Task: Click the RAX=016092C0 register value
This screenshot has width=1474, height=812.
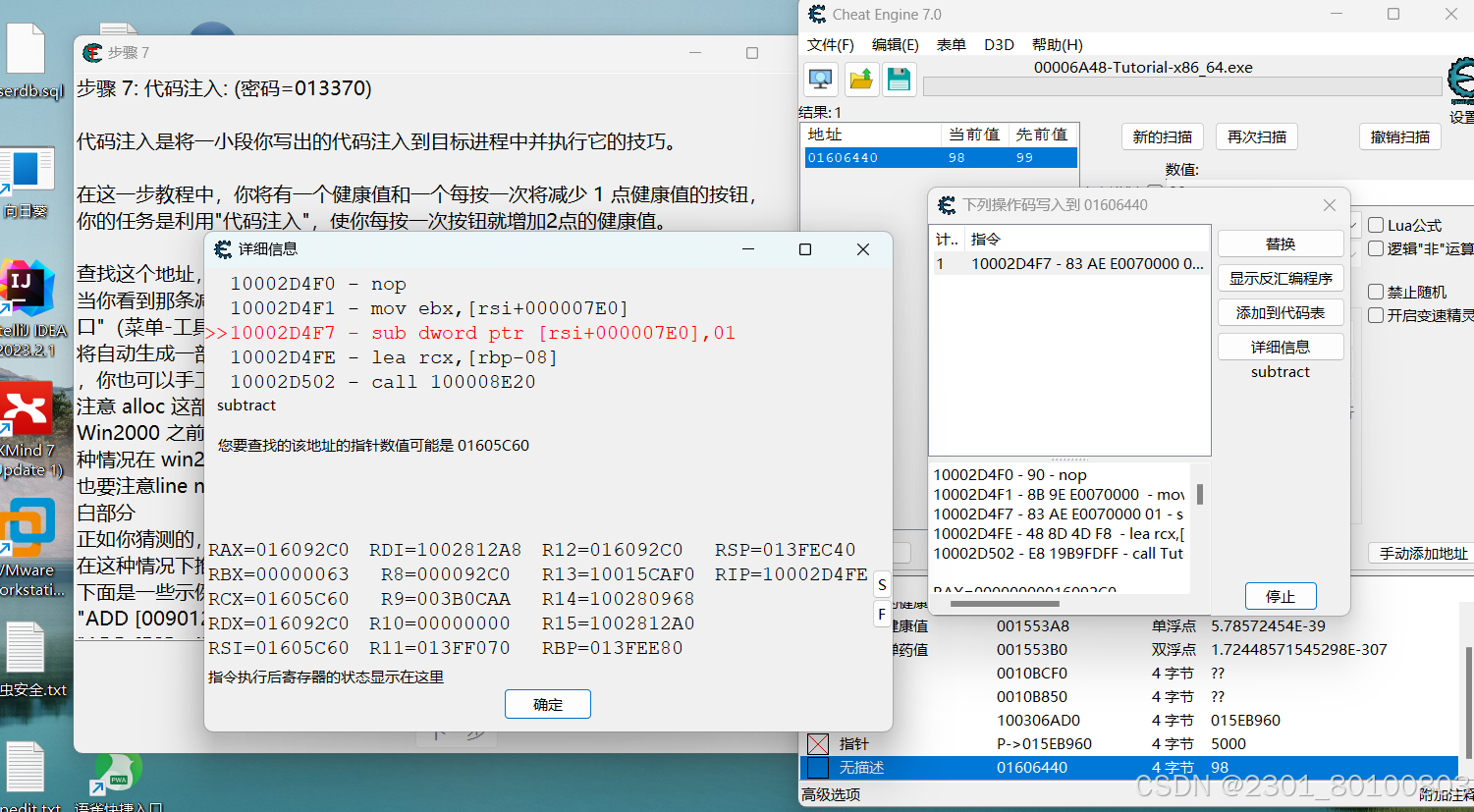Action: coord(279,550)
